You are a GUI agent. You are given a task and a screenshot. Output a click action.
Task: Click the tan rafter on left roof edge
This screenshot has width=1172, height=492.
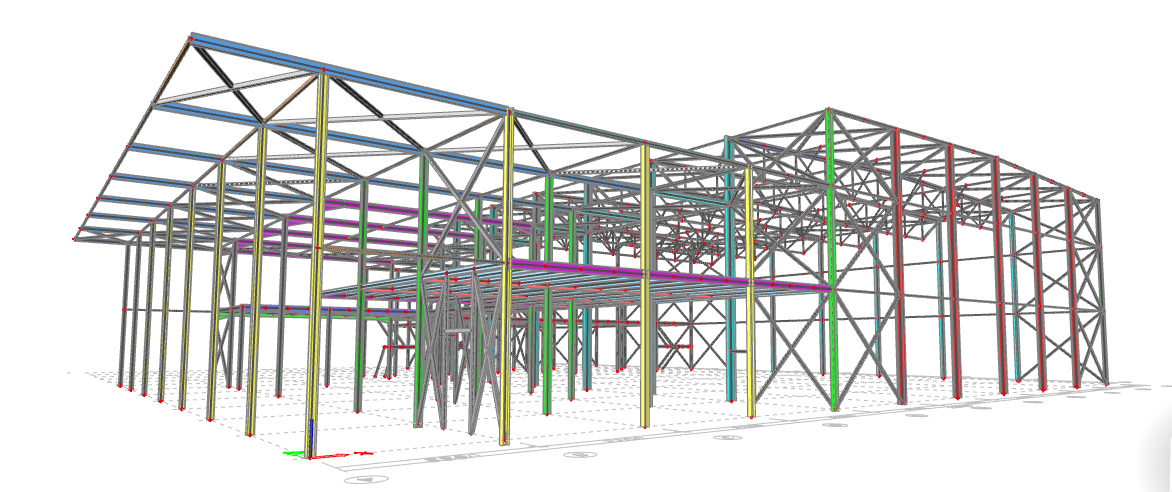(x=170, y=70)
